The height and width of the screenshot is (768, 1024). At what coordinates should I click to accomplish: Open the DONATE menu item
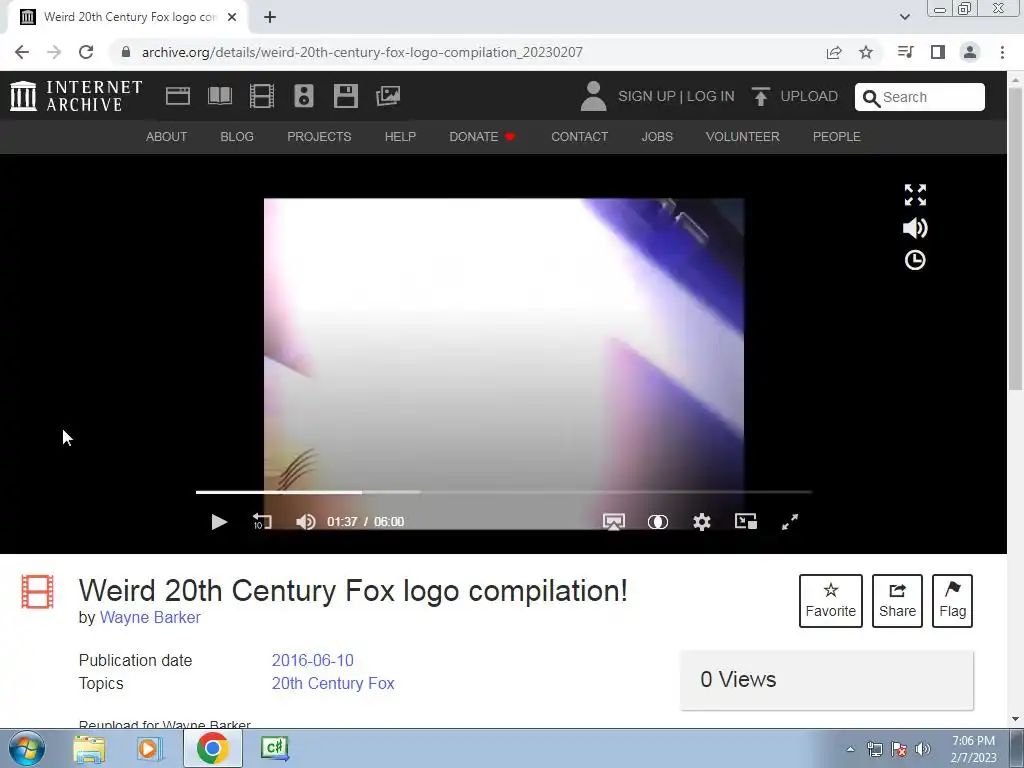[x=482, y=136]
